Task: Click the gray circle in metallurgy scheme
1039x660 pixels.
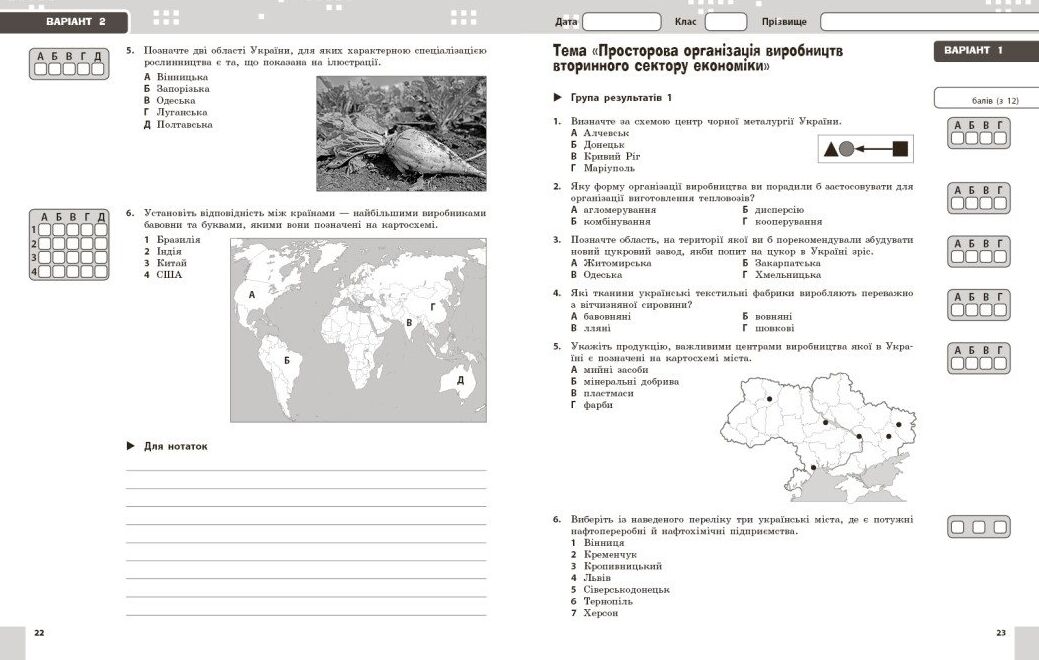Action: [x=847, y=149]
